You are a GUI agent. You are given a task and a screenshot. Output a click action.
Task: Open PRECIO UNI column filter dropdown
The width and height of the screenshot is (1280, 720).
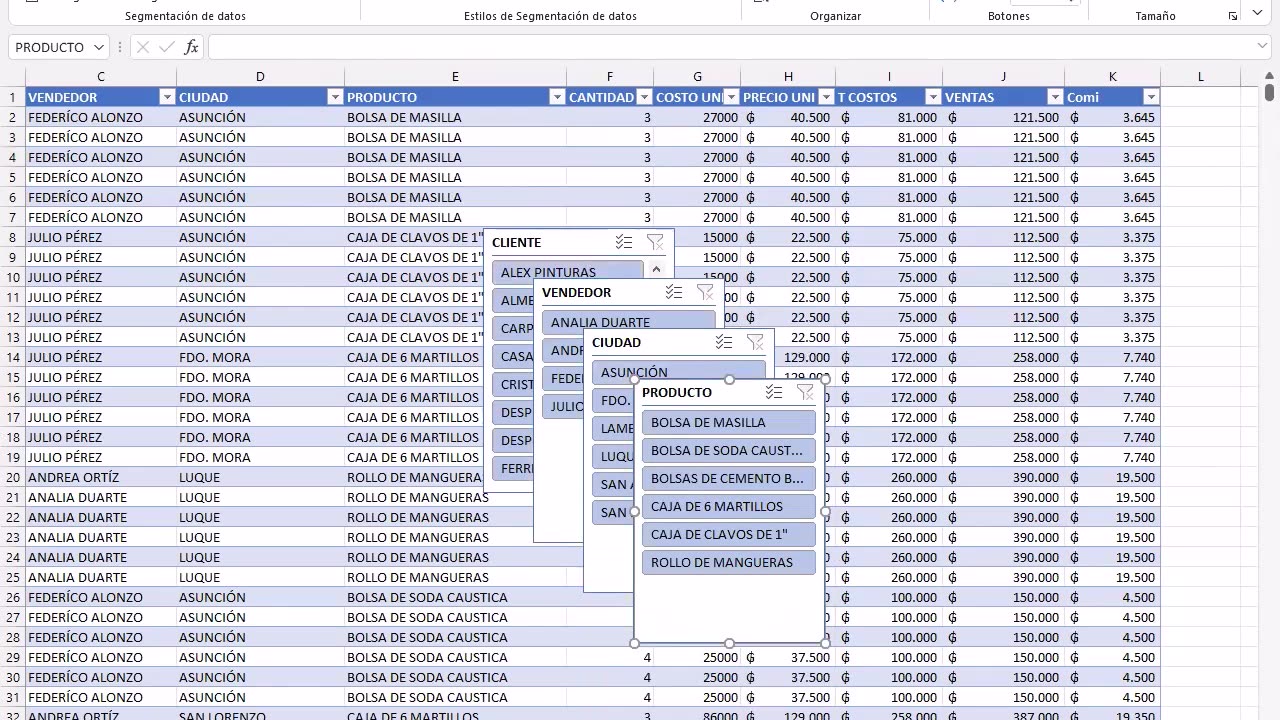pyautogui.click(x=826, y=97)
